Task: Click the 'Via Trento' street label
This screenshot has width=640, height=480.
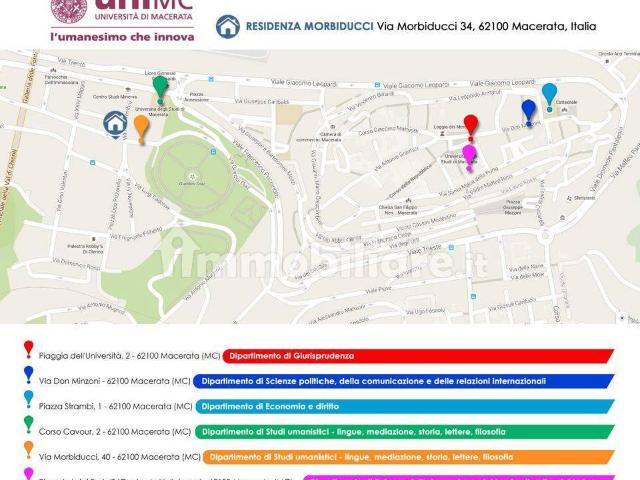Action: point(71,62)
